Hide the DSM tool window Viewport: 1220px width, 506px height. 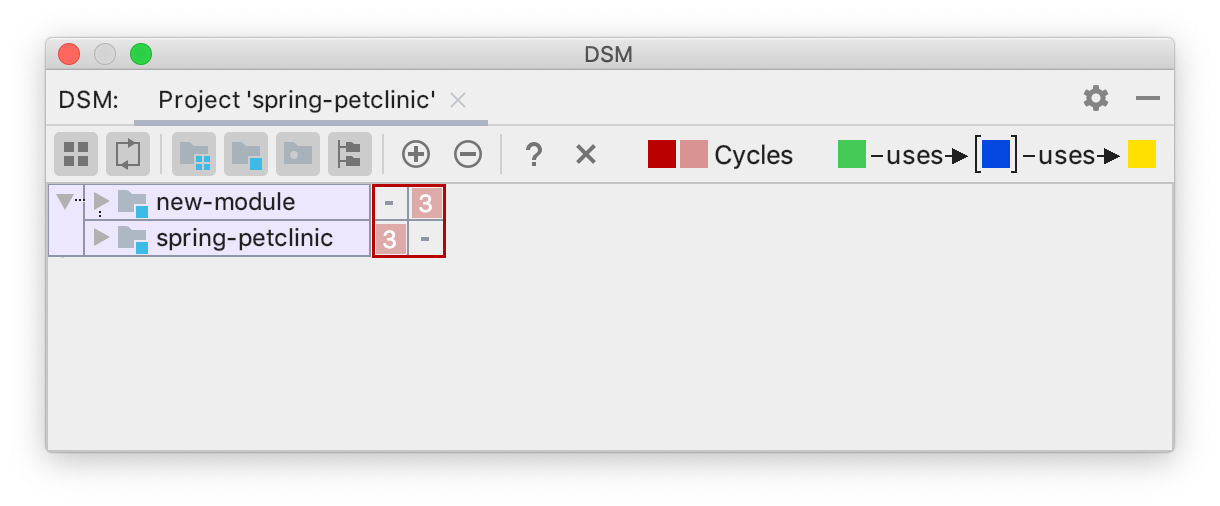1148,98
